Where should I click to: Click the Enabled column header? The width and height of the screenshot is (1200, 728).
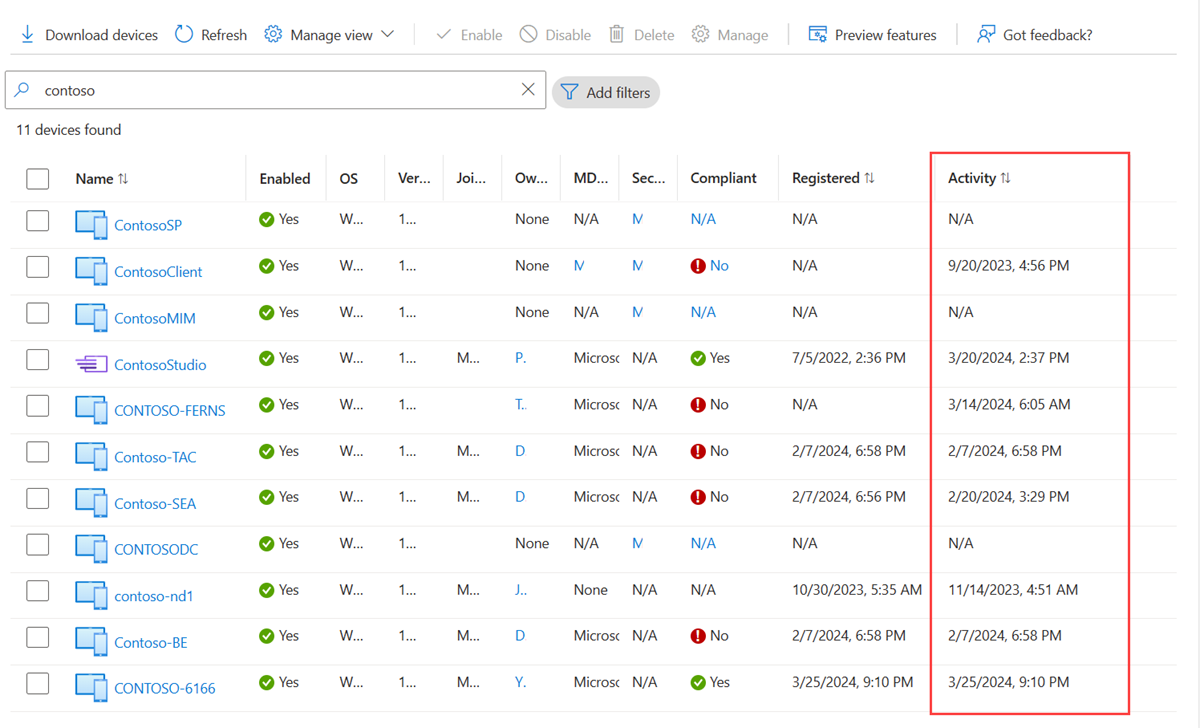click(286, 177)
